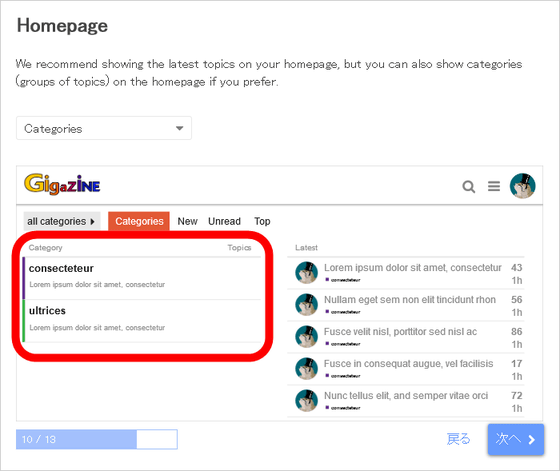Open the hamburger menu icon
The width and height of the screenshot is (560, 471).
[x=494, y=186]
